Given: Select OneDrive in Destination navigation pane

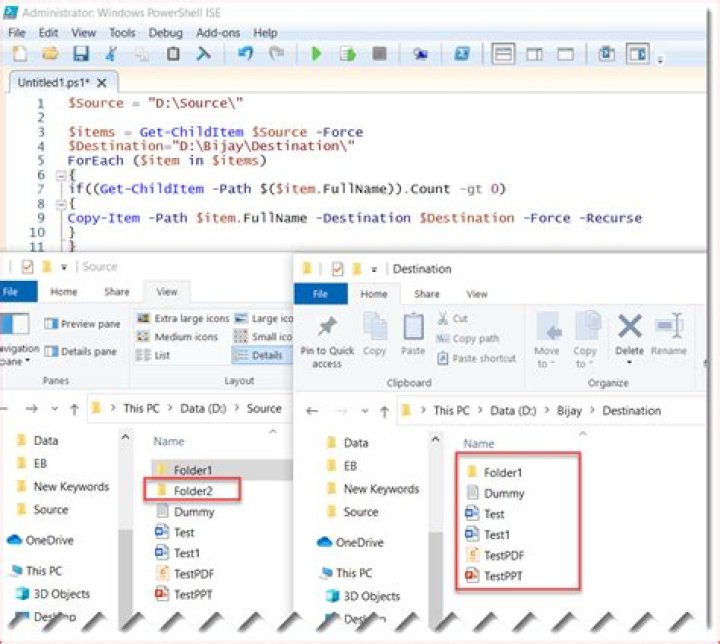Looking at the screenshot, I should point(350,542).
